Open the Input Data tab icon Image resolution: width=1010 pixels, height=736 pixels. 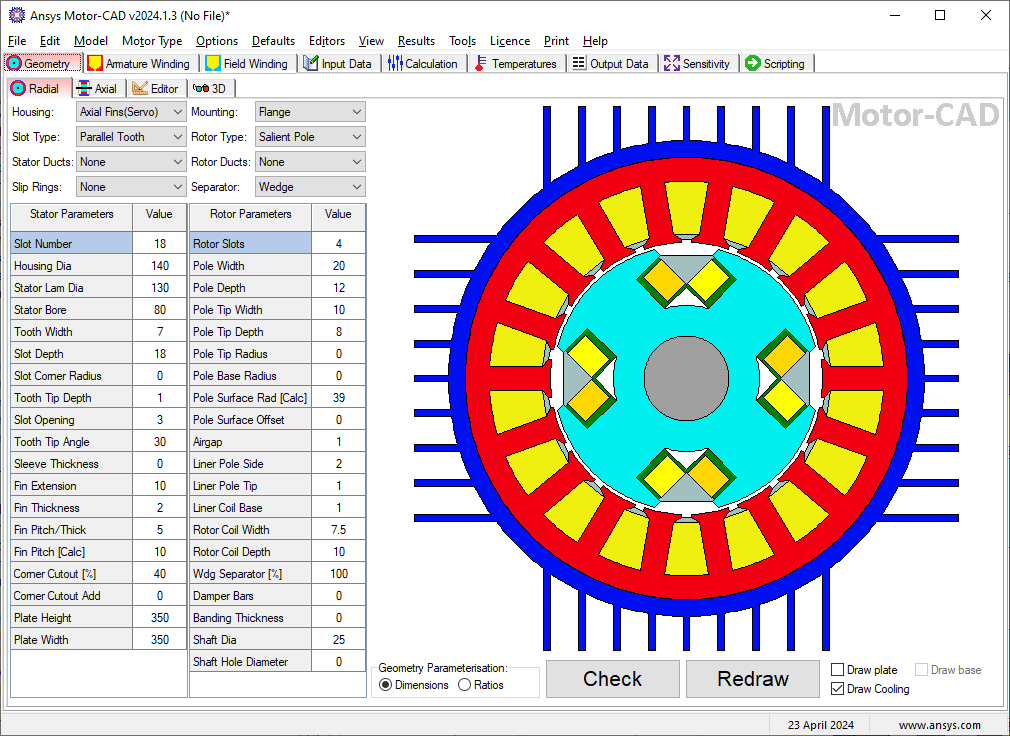311,63
